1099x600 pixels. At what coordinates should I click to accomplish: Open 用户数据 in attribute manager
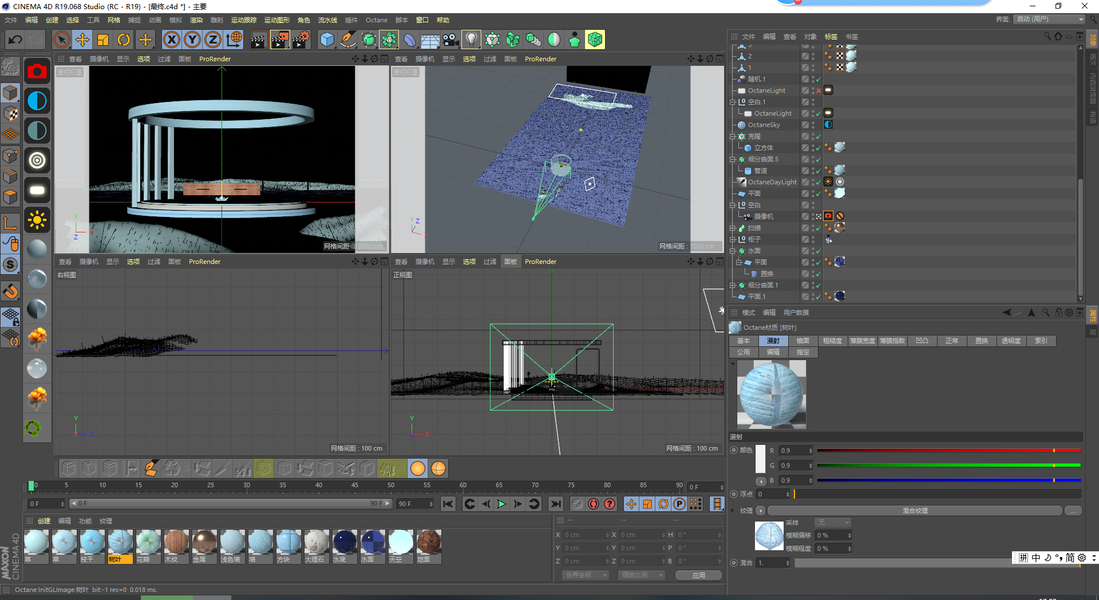point(796,313)
